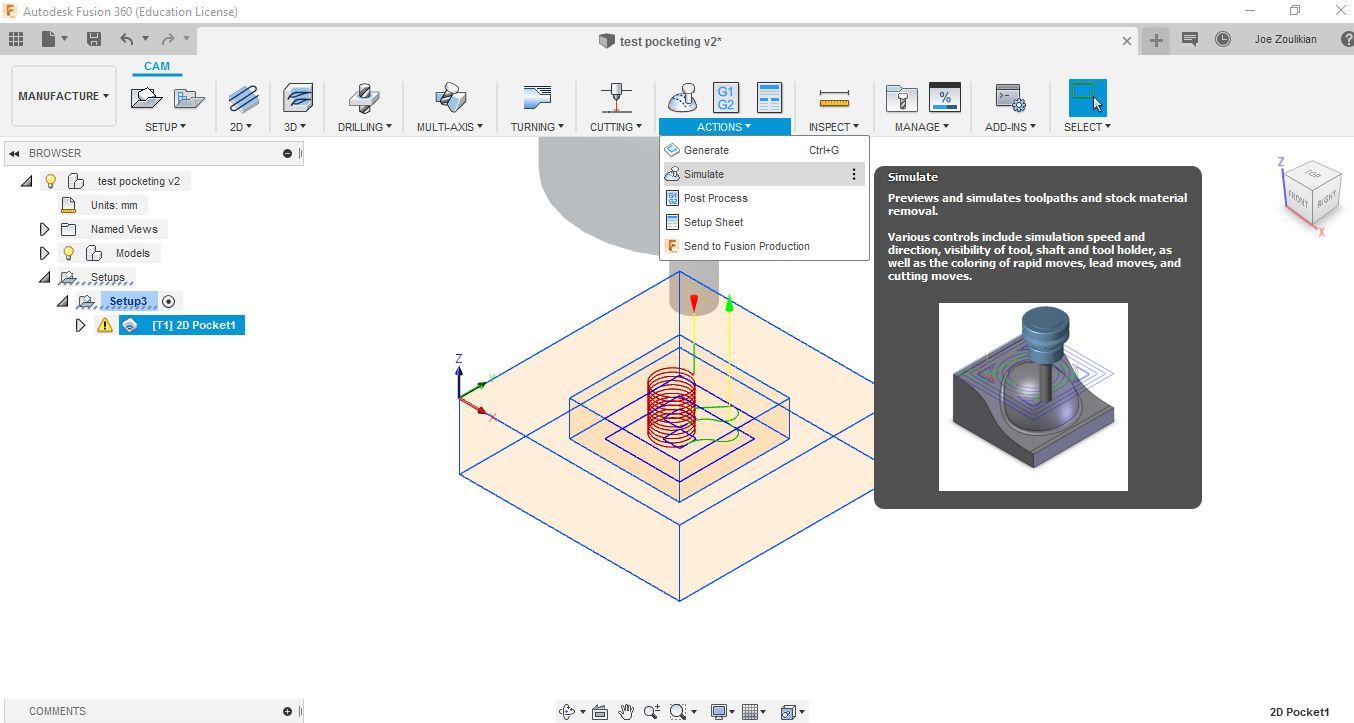Open a new design tab with plus button
Screen dimensions: 1354x723
click(1156, 40)
